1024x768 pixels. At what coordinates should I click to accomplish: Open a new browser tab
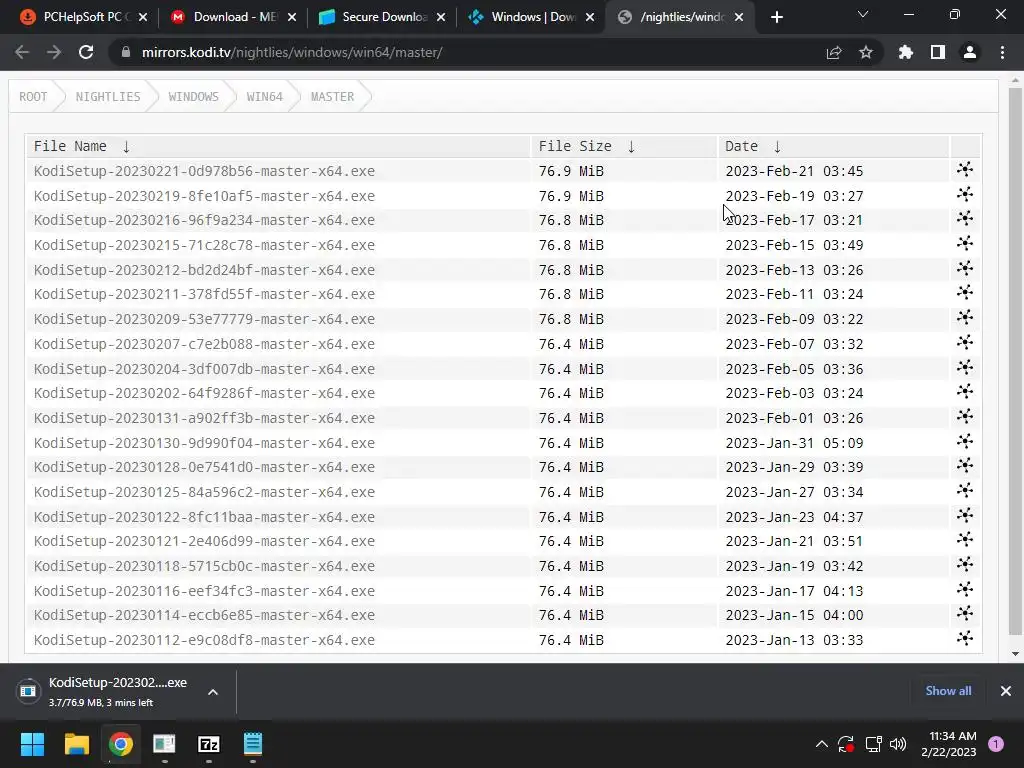(x=776, y=17)
